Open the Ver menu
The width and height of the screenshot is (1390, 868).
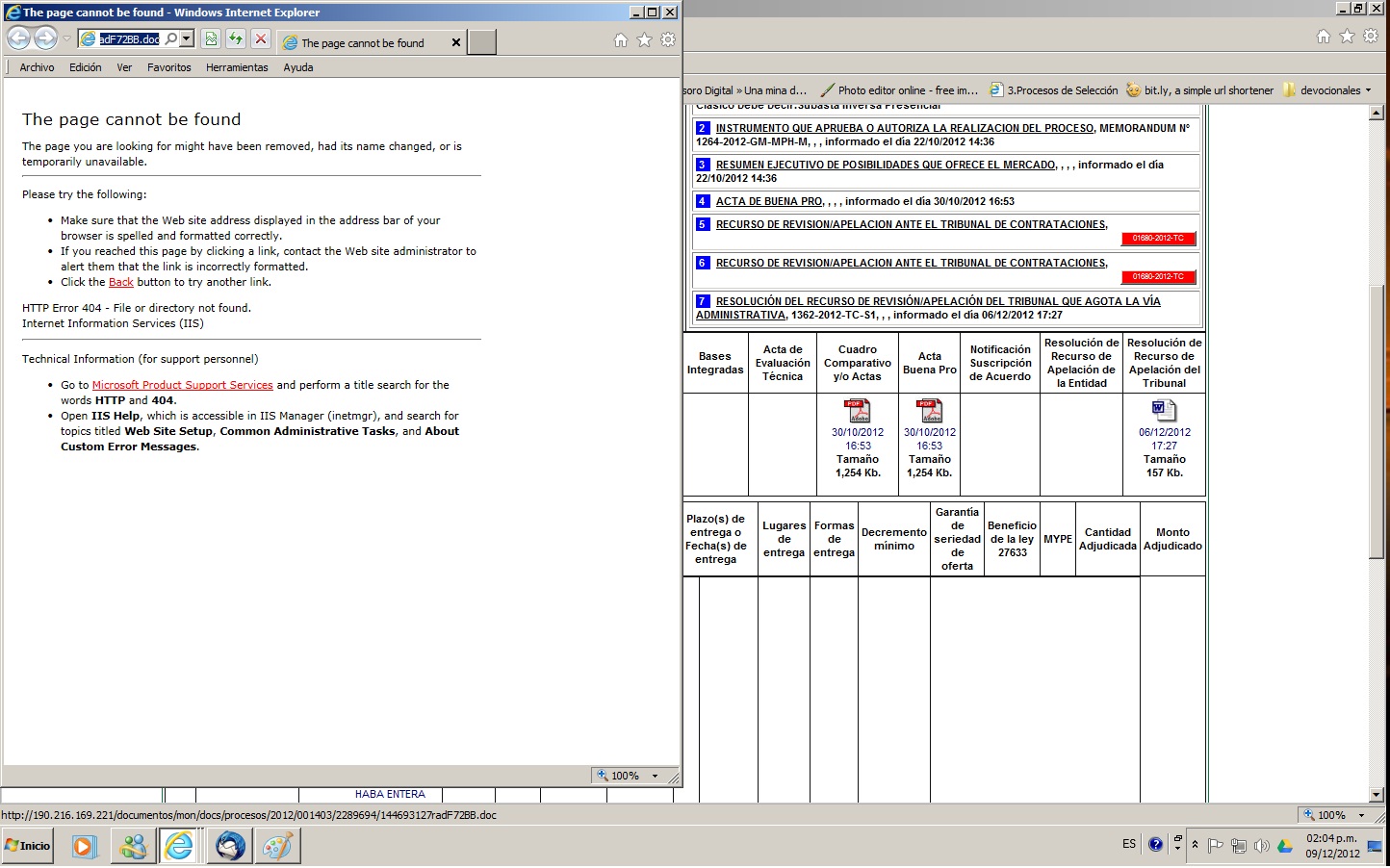(x=124, y=67)
